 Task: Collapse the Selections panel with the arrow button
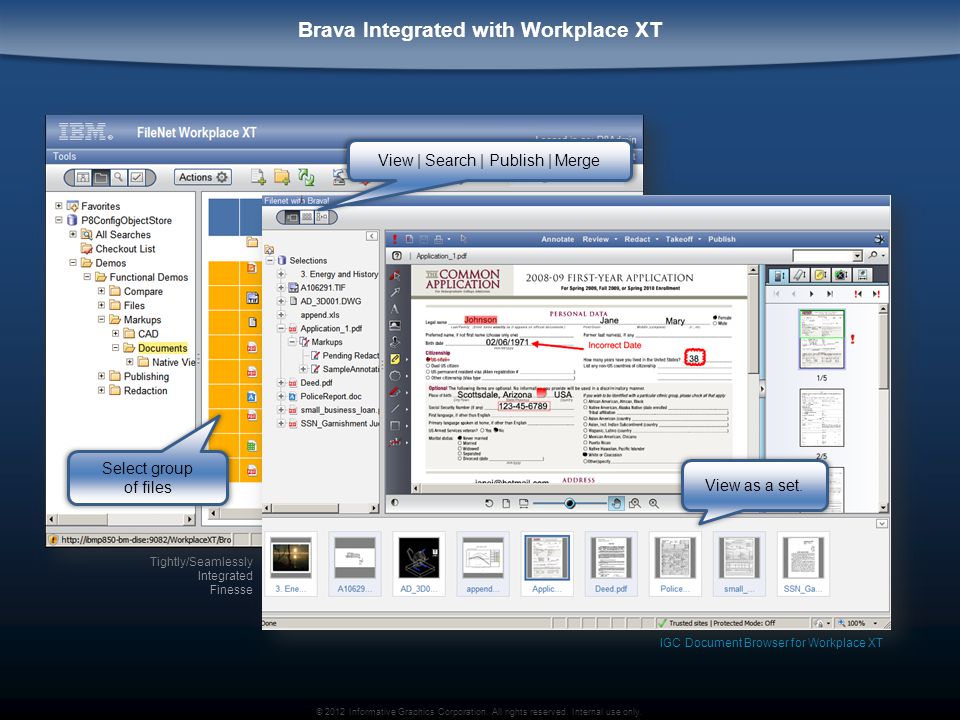372,236
